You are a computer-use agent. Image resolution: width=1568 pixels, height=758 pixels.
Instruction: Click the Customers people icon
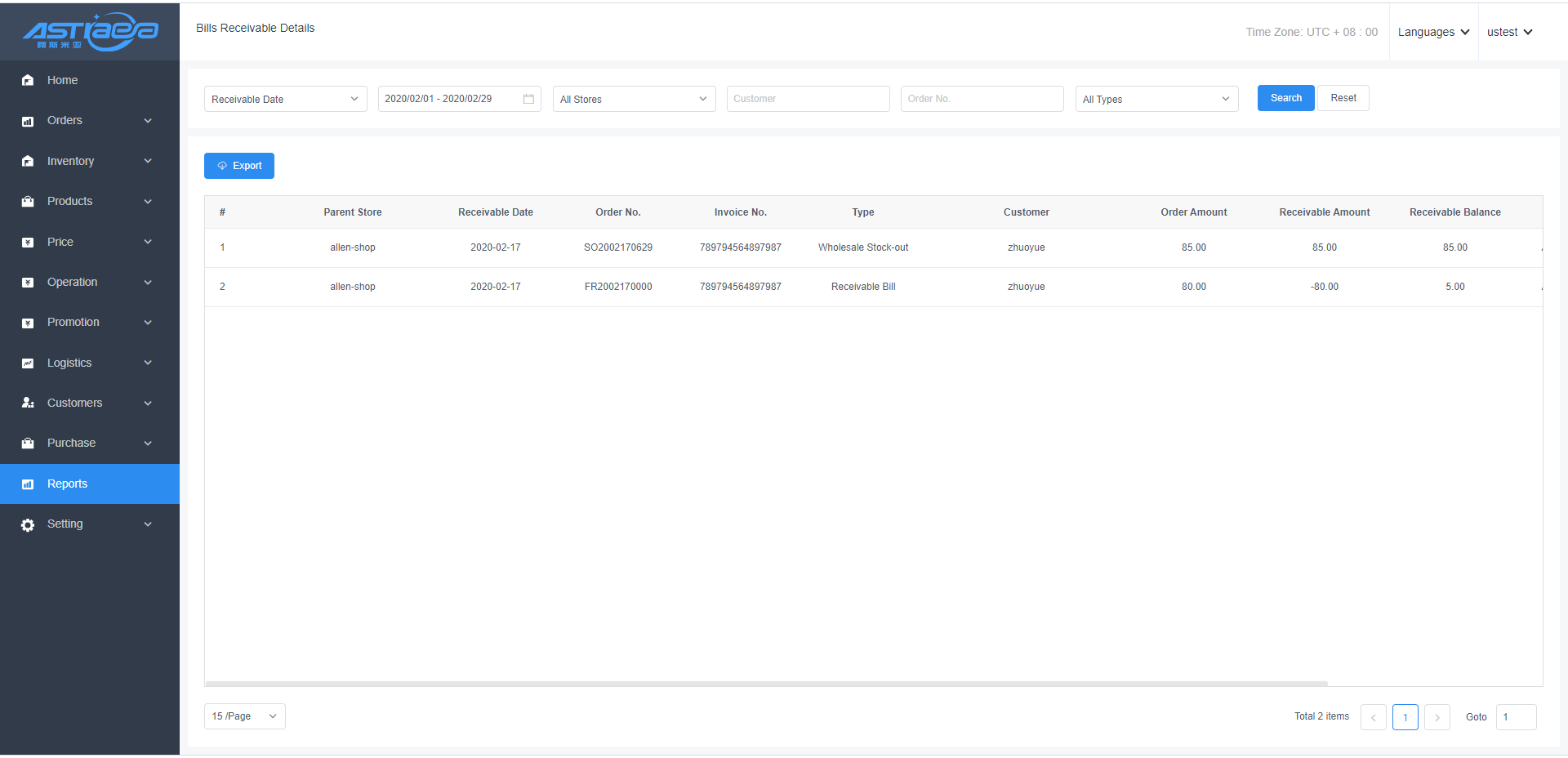pos(28,404)
